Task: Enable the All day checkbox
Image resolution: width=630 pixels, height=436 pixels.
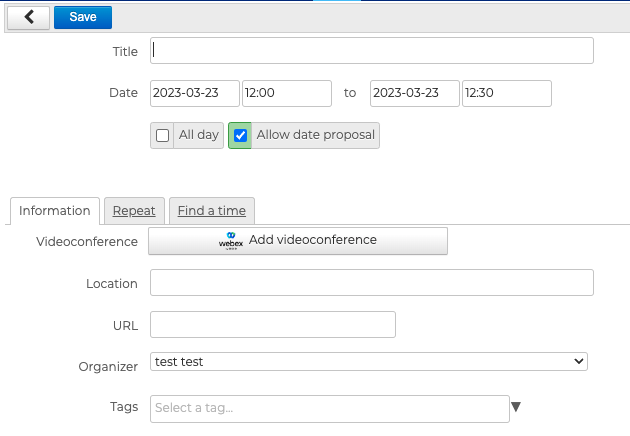Action: click(x=163, y=136)
